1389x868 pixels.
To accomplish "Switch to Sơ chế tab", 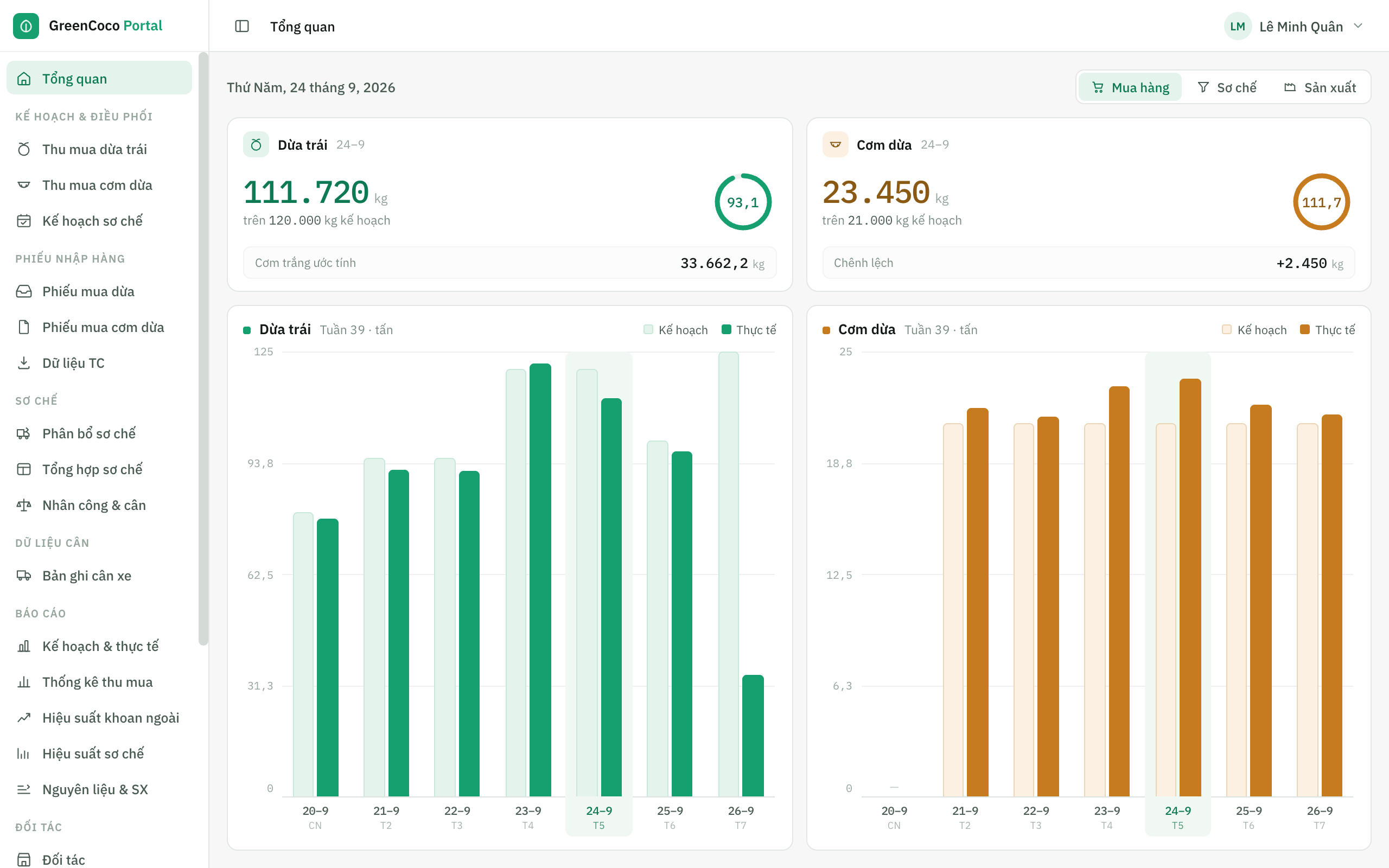I will coord(1227,87).
